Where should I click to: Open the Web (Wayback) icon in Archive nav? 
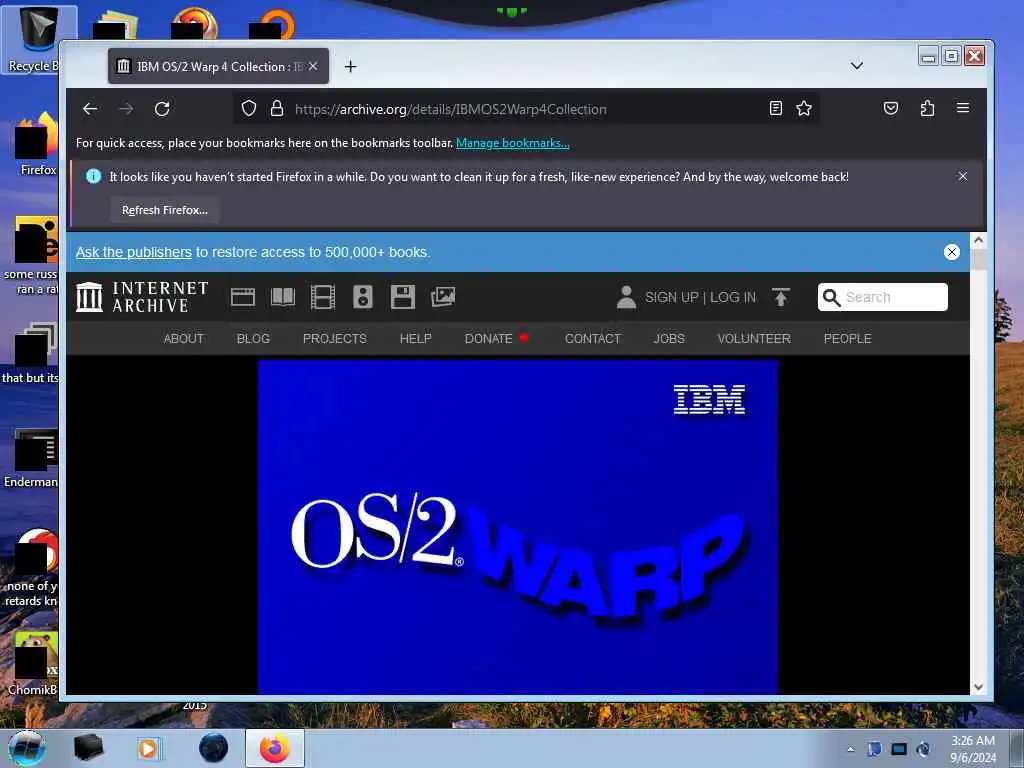point(243,297)
